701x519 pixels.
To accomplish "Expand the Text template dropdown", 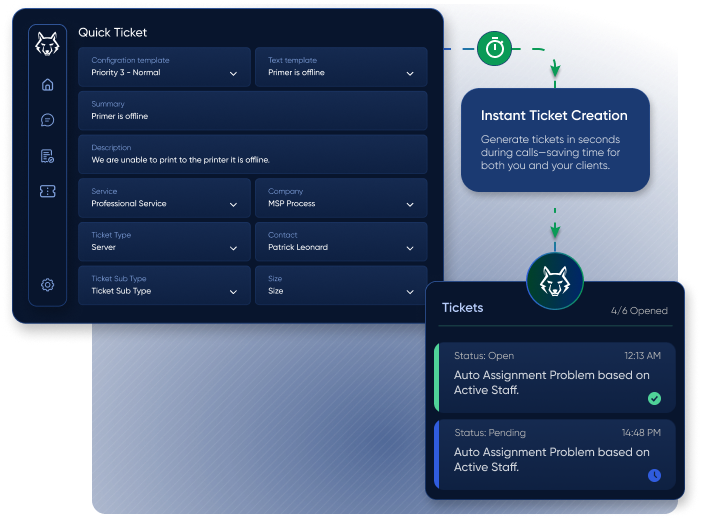I will tap(341, 67).
